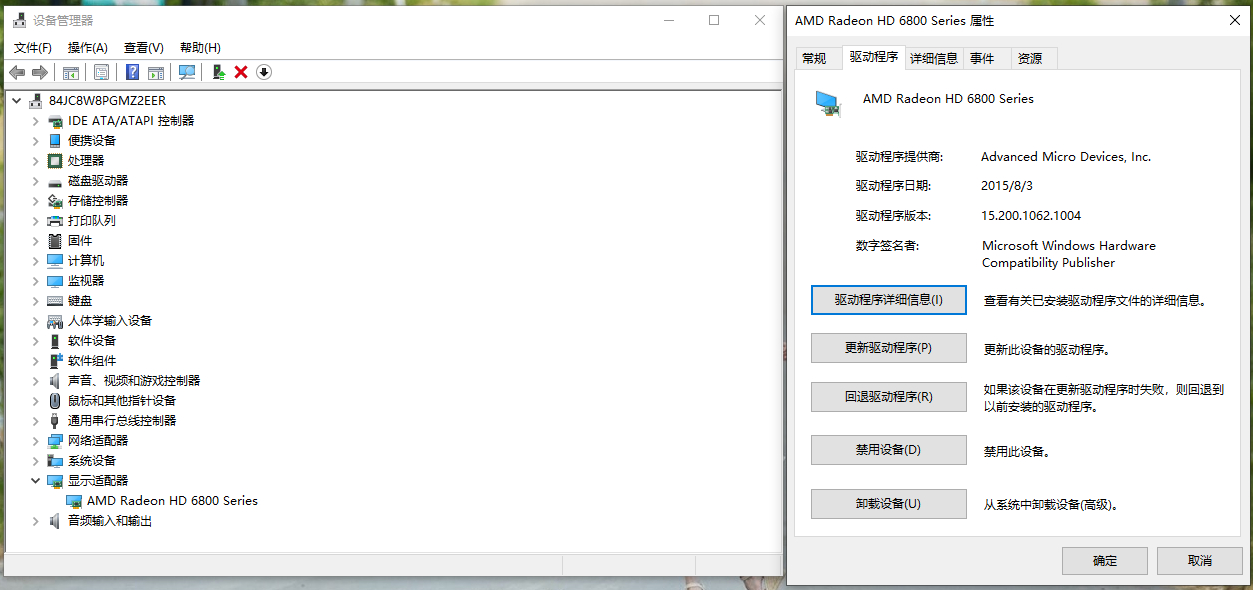Open the 操作(A) menu

point(88,47)
